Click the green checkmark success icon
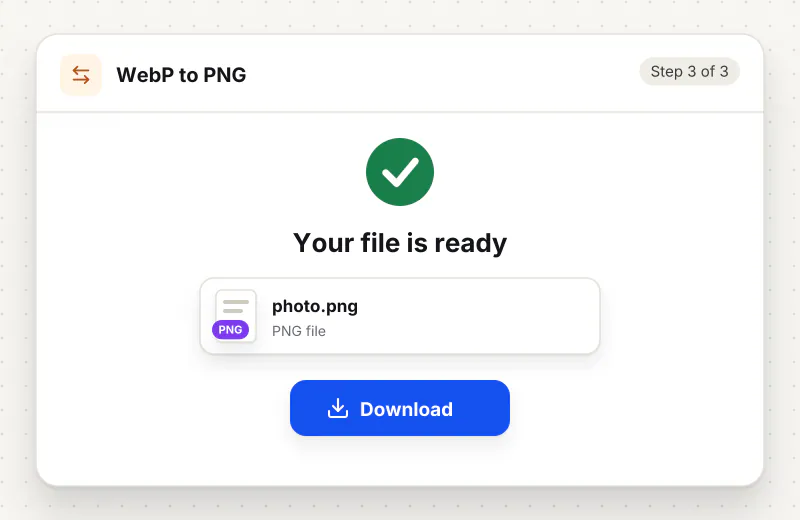 coord(400,172)
